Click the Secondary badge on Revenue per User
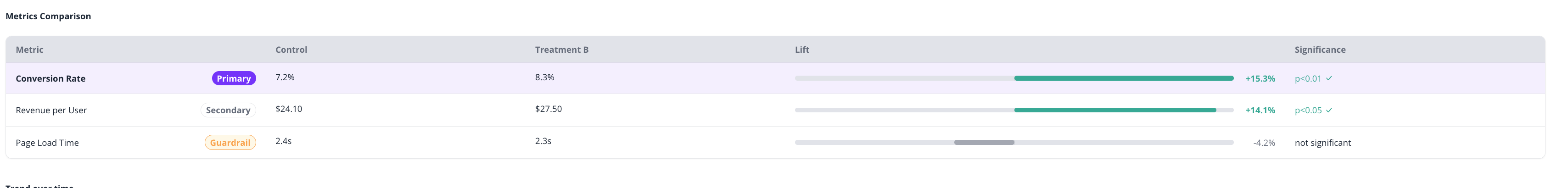 tap(228, 110)
